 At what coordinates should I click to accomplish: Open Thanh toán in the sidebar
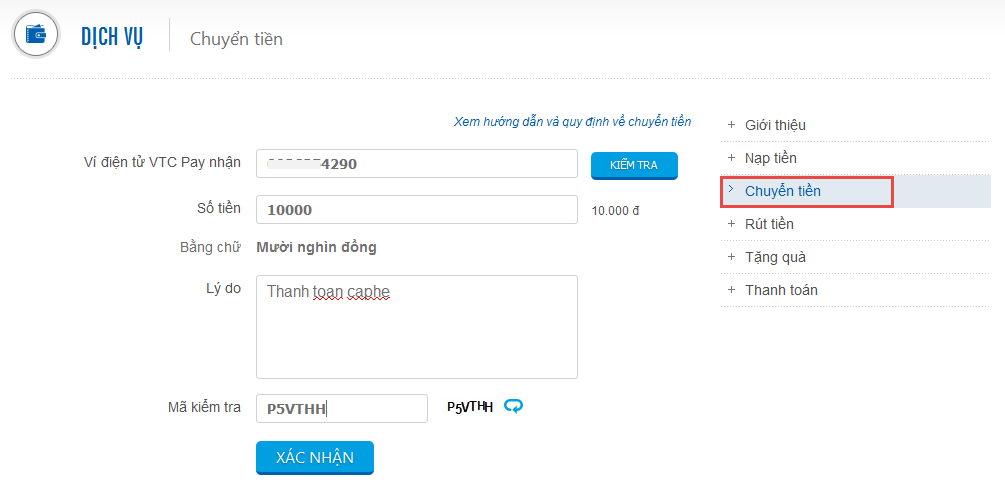781,290
